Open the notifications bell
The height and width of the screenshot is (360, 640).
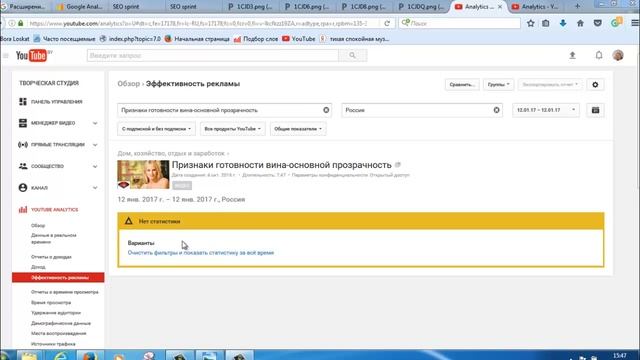coord(598,55)
